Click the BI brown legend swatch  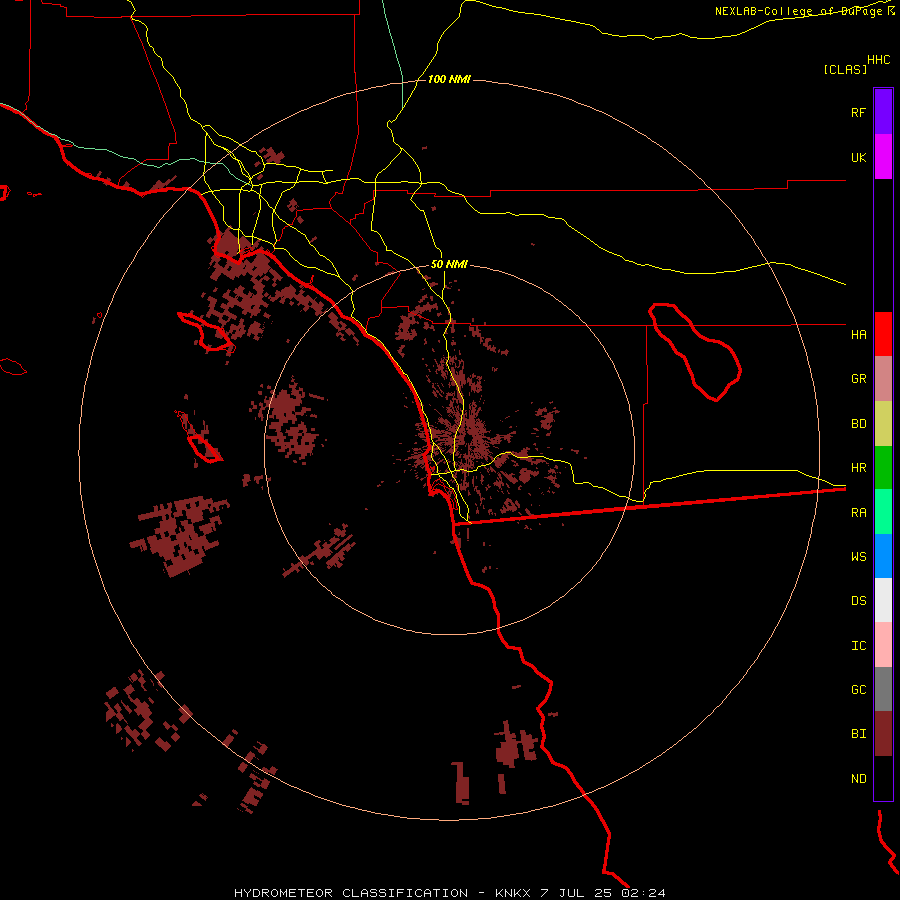tap(883, 734)
